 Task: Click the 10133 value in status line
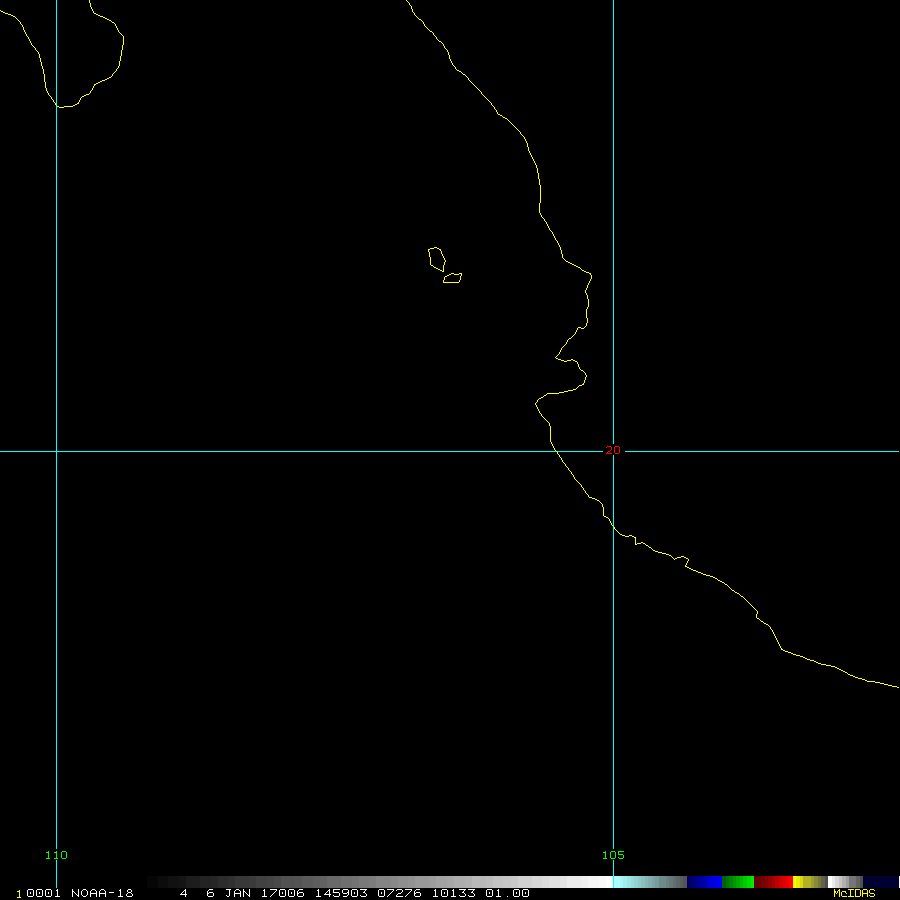(x=453, y=893)
